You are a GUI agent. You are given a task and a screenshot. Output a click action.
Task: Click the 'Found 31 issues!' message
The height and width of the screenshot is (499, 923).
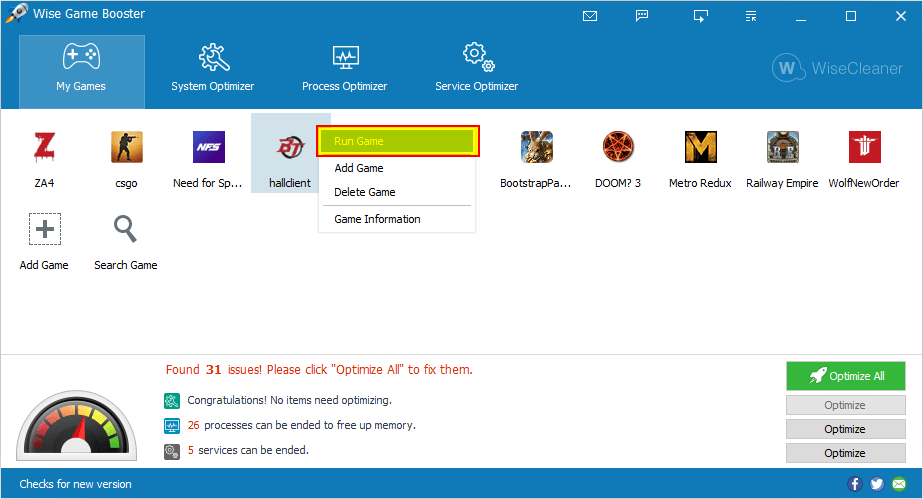tap(319, 370)
